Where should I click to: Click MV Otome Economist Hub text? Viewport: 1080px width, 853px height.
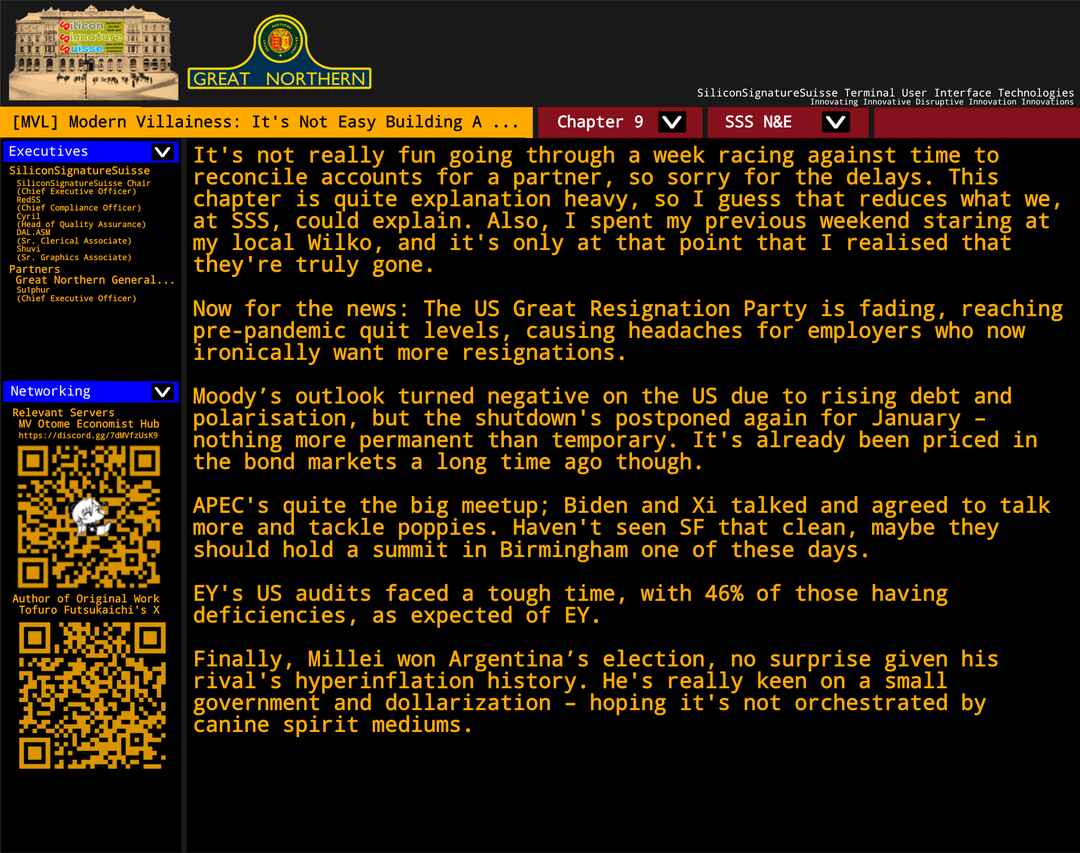pyautogui.click(x=89, y=424)
